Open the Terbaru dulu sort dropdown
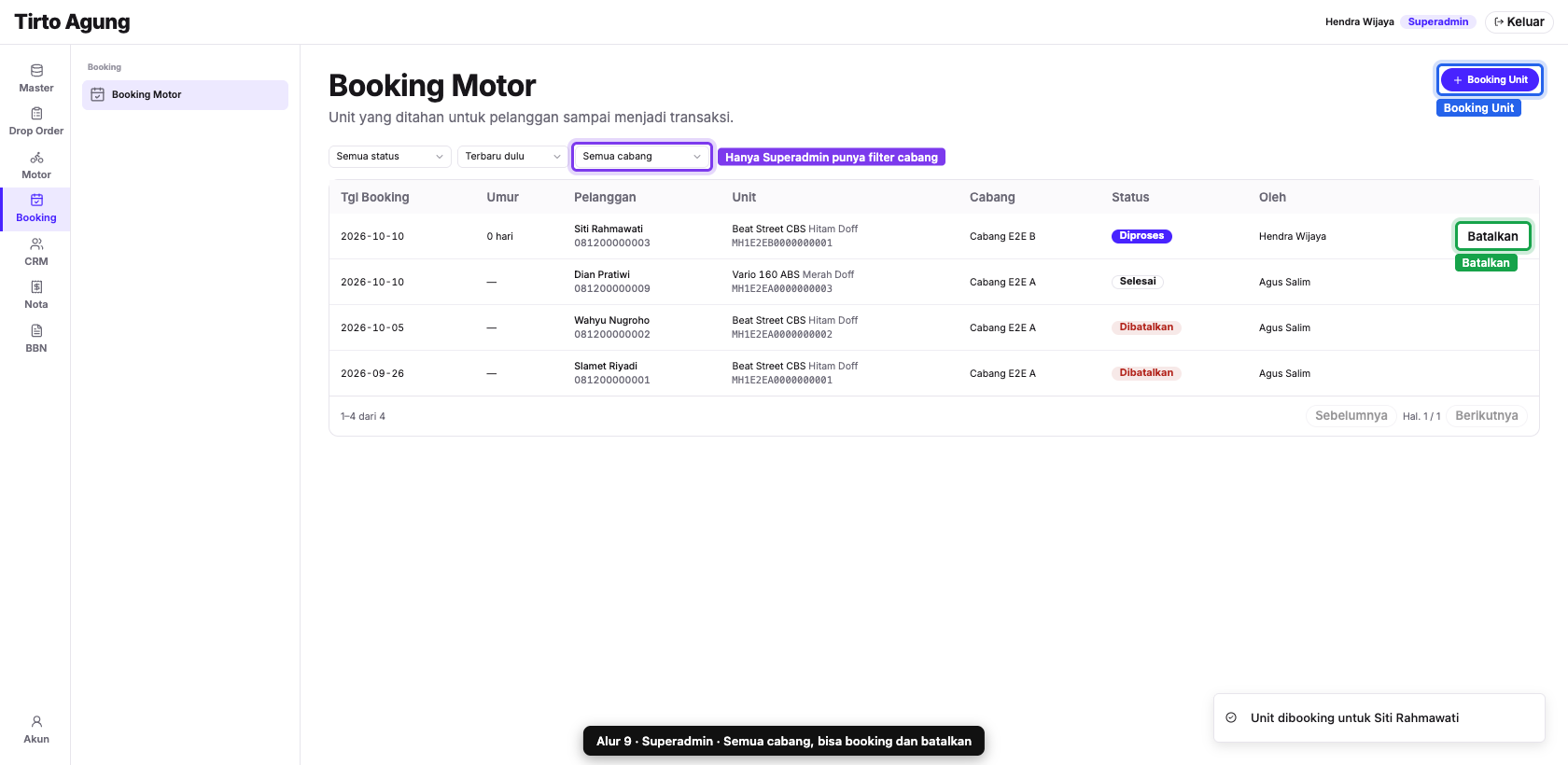This screenshot has width=1568, height=765. 512,157
